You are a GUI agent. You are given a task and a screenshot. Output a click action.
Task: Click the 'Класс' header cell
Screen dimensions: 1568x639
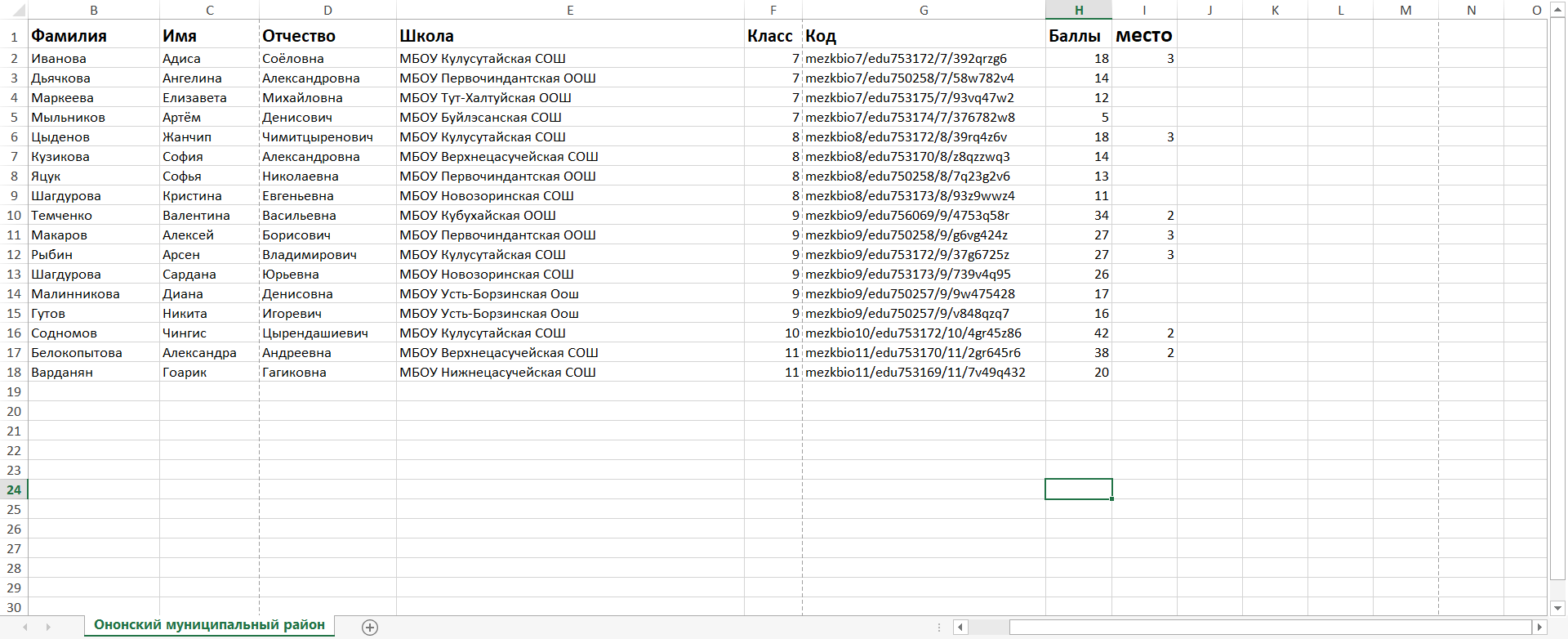click(773, 36)
